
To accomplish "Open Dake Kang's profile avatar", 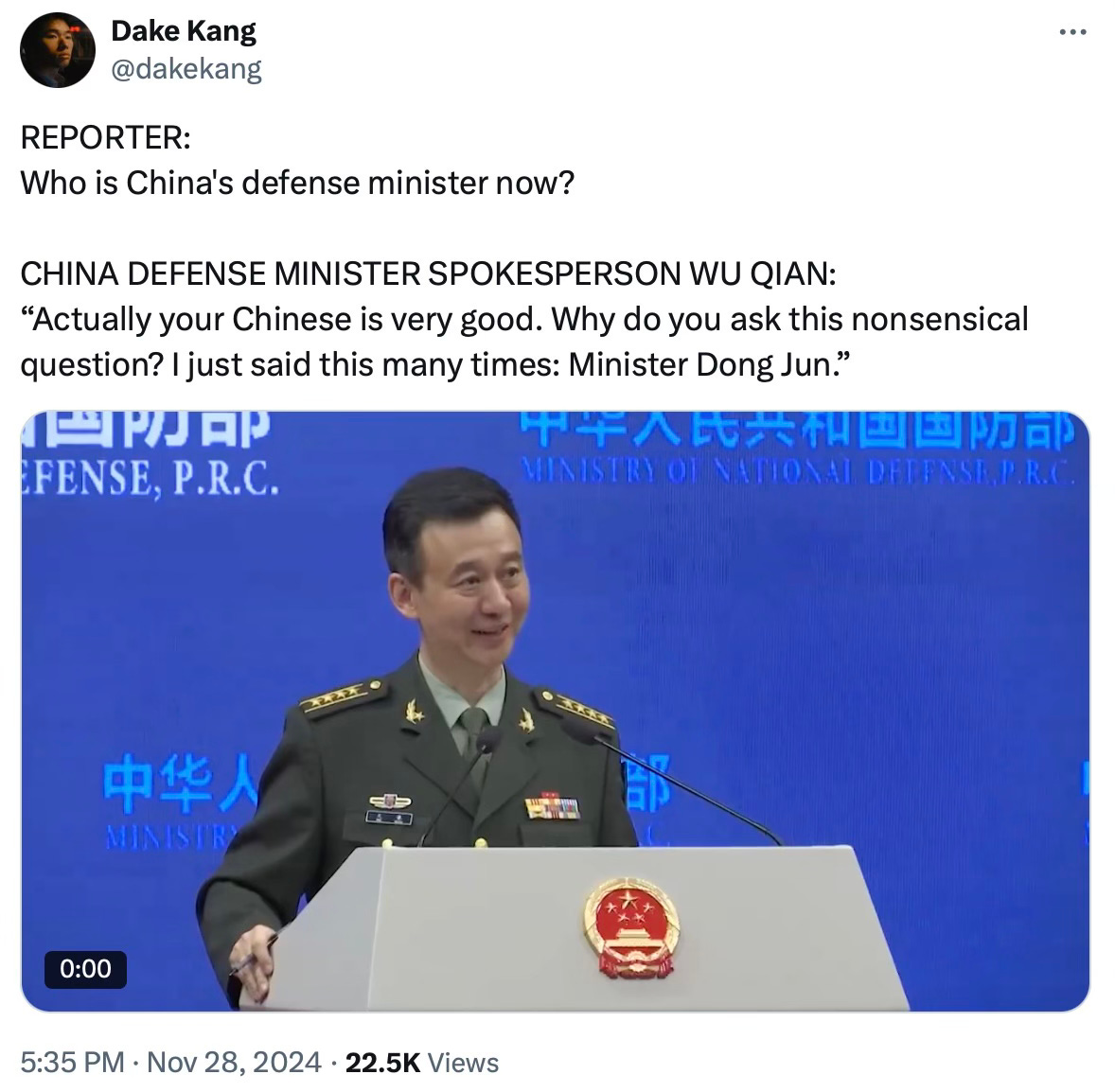I will [58, 50].
